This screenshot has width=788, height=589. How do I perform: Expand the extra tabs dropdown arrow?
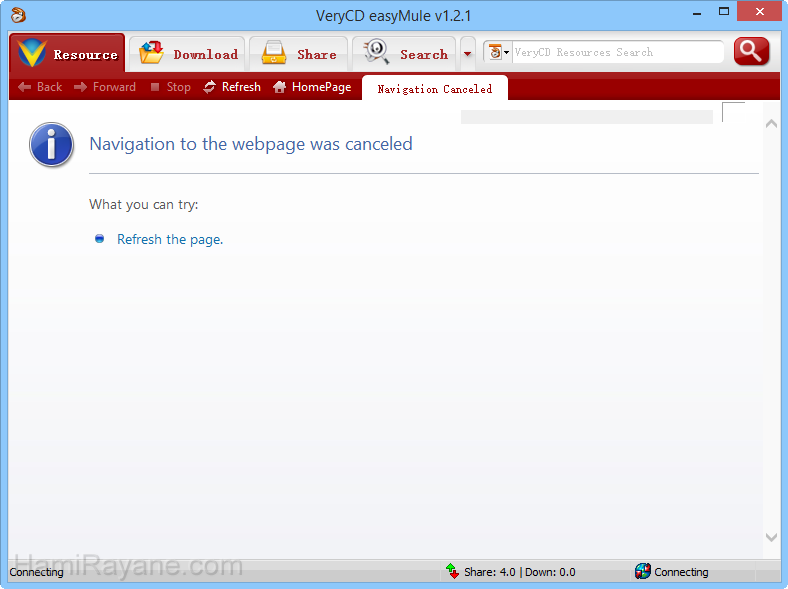(x=468, y=54)
